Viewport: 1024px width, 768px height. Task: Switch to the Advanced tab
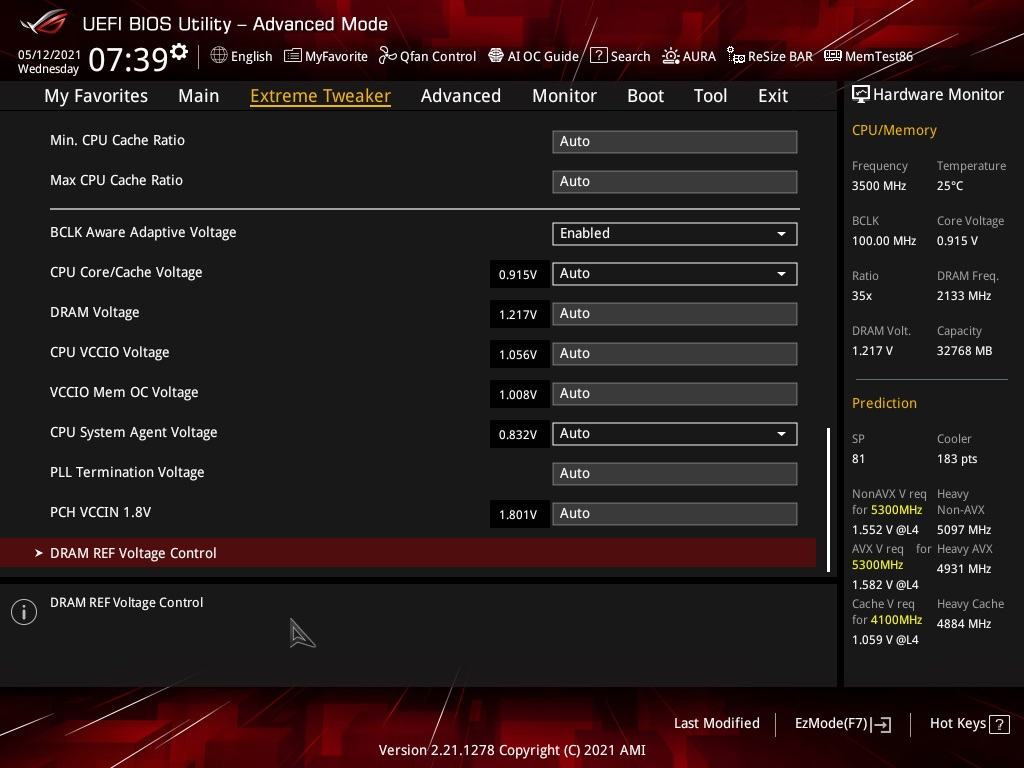point(460,96)
